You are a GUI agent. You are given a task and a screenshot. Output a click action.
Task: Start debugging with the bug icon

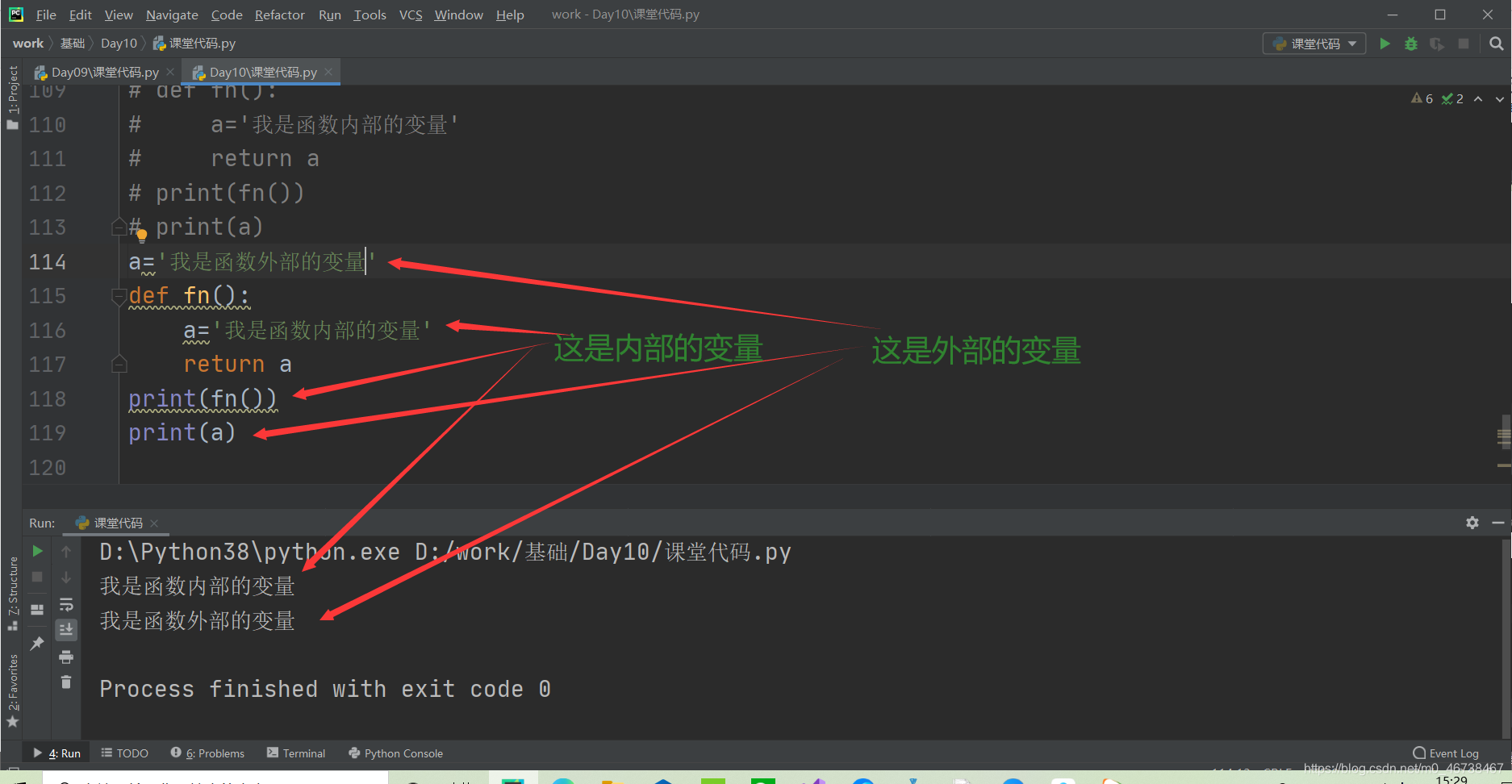1411,44
